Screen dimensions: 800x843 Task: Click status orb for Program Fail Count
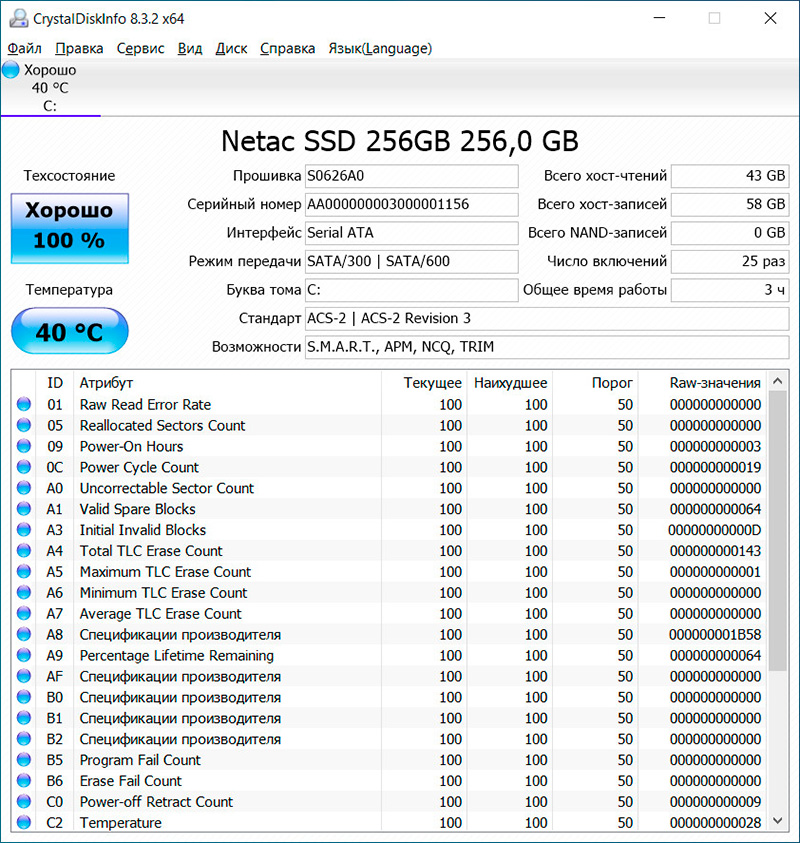point(24,761)
